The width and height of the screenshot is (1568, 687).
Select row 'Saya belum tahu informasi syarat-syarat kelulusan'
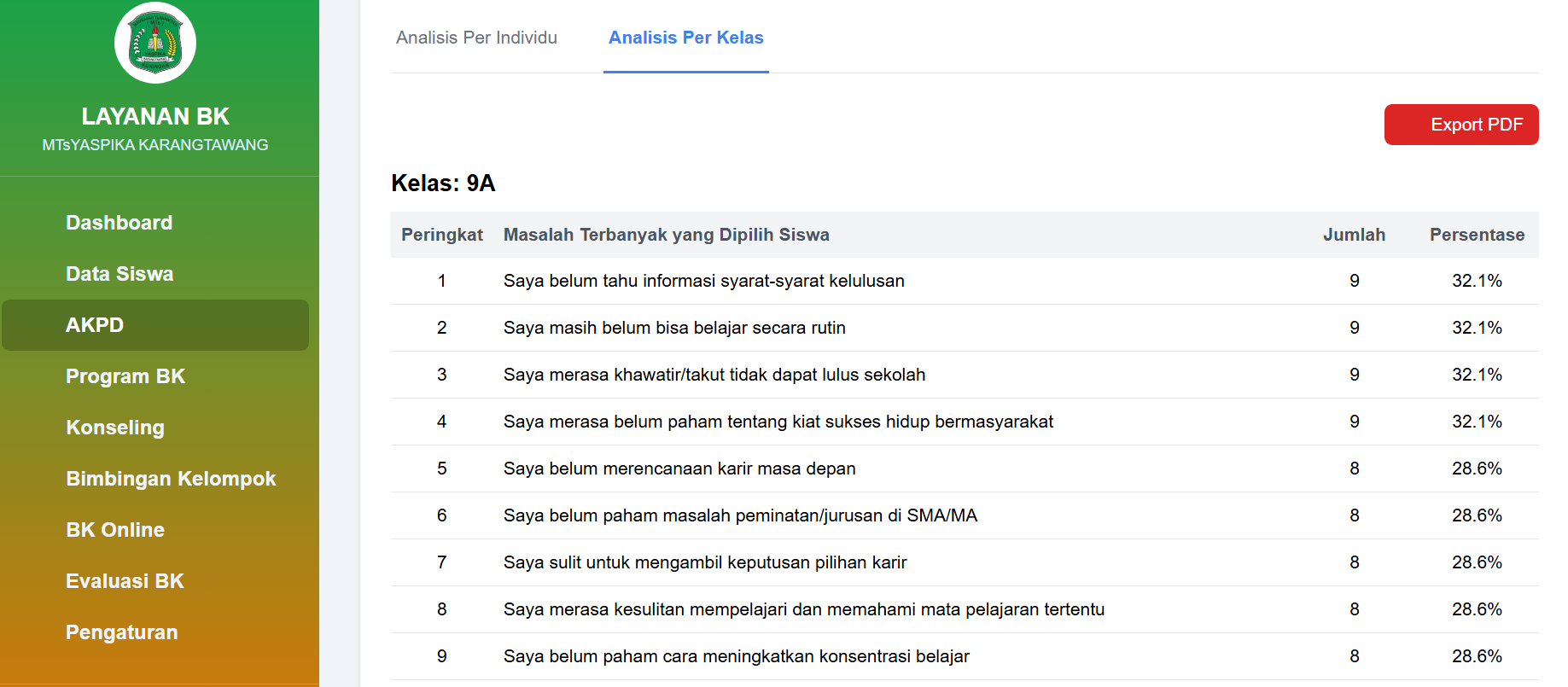pyautogui.click(x=965, y=281)
